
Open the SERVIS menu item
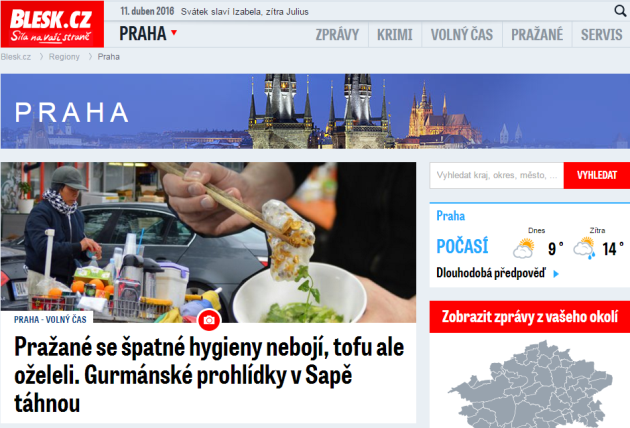601,35
